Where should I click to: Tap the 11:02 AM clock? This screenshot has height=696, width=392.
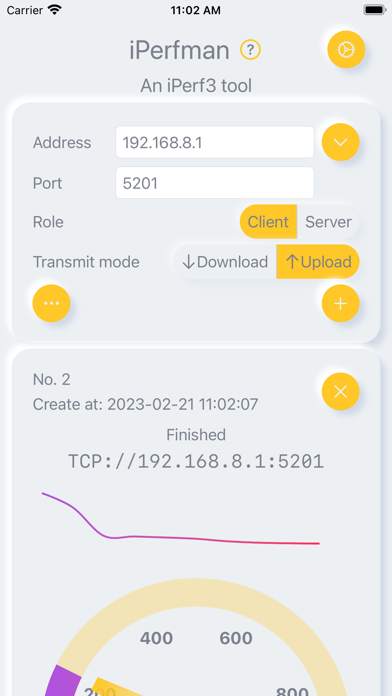tap(196, 10)
